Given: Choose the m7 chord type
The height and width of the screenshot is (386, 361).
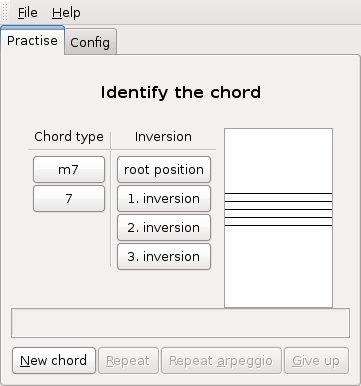Looking at the screenshot, I should pos(69,170).
